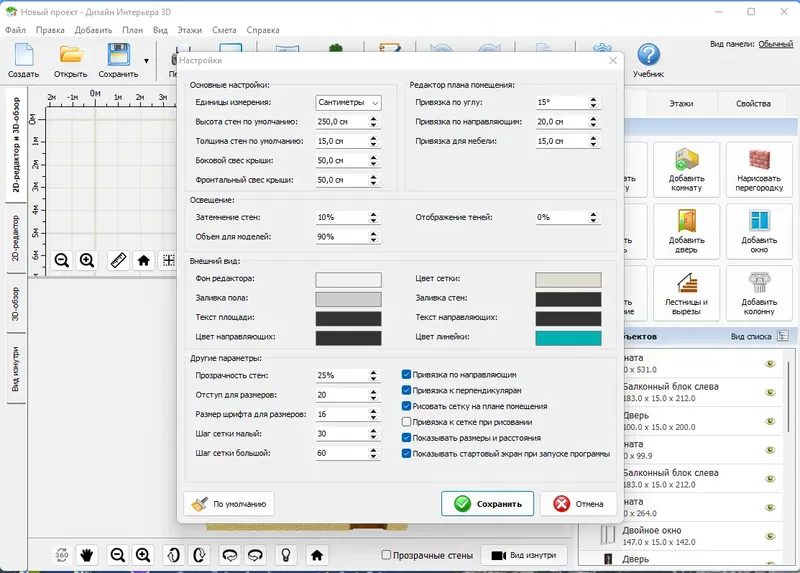Toggle the grid icon in 2D editor
The height and width of the screenshot is (573, 800).
pyautogui.click(x=168, y=261)
